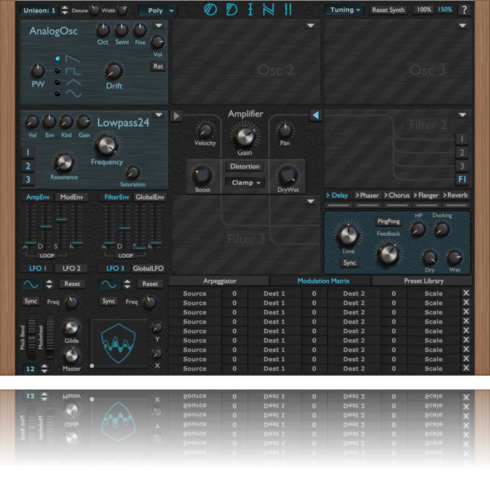Image resolution: width=490 pixels, height=480 pixels.
Task: Click the Delay Feedback knob
Action: 388,254
